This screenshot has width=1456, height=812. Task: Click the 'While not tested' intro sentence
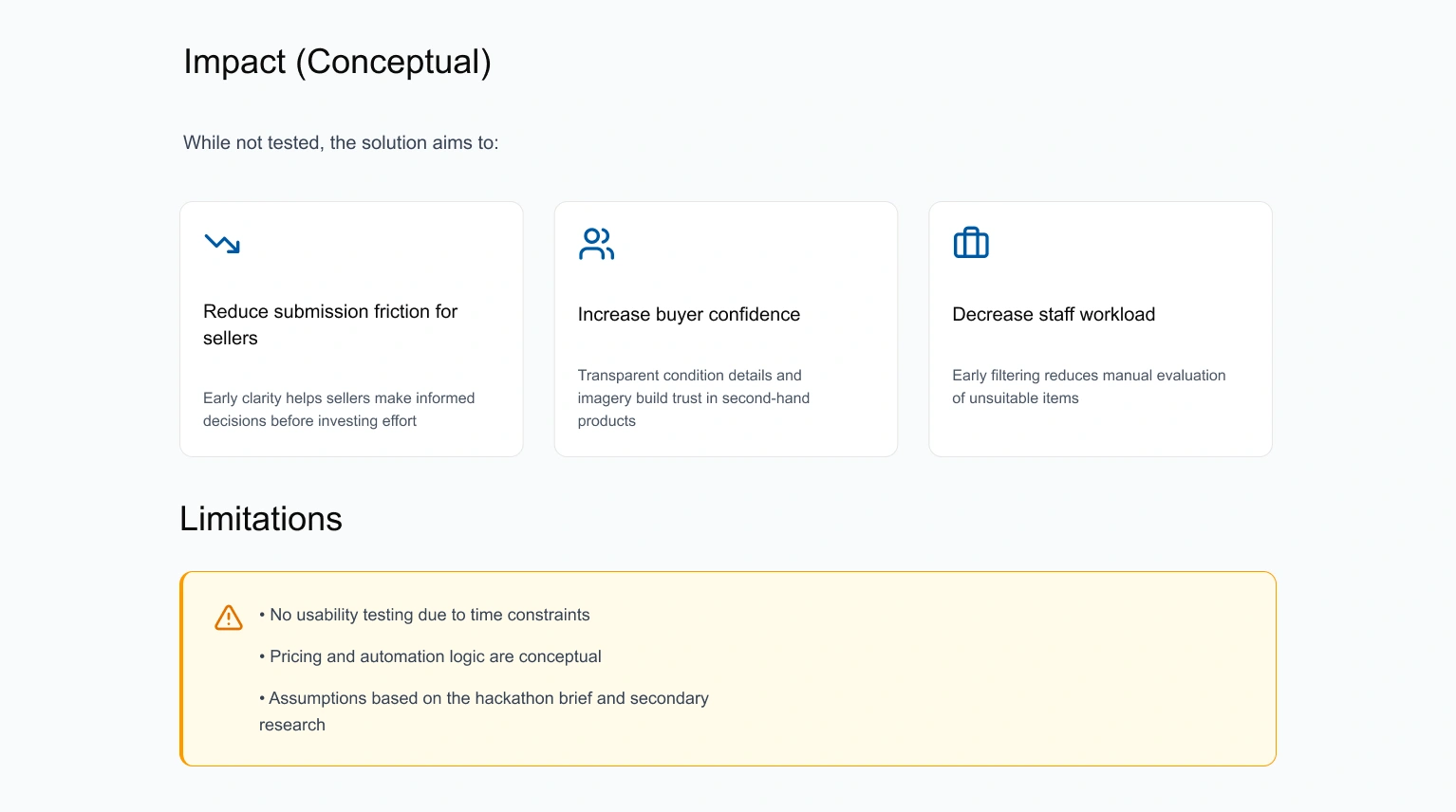[x=341, y=142]
